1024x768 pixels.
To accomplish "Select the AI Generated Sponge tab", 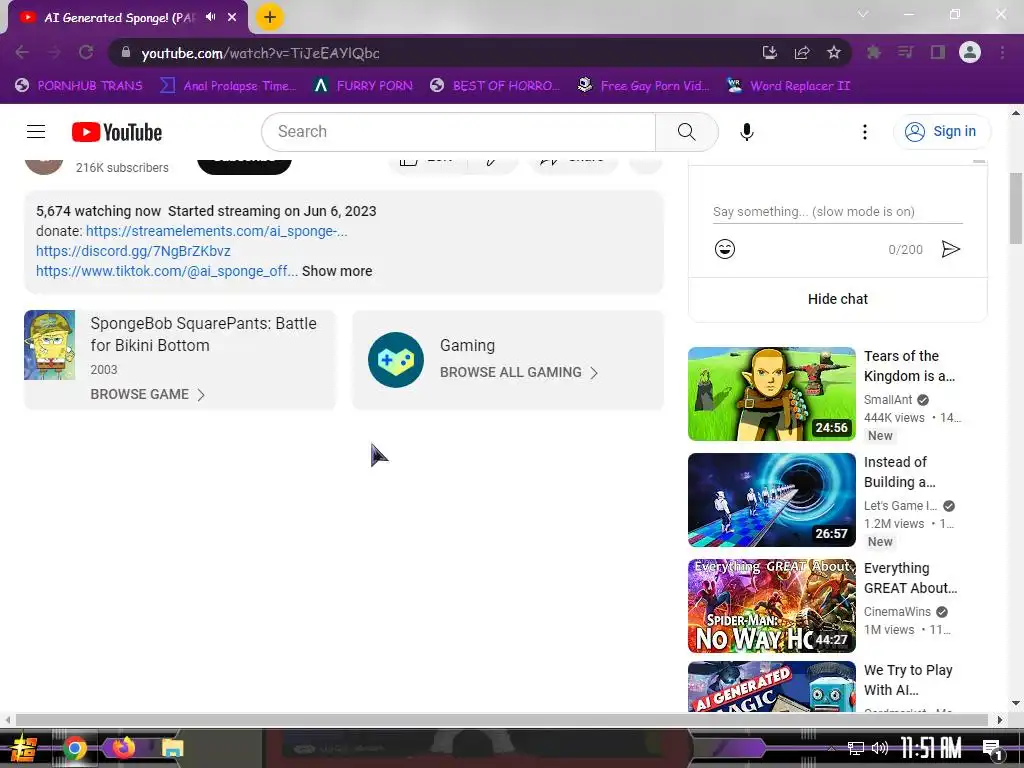I will click(x=118, y=18).
